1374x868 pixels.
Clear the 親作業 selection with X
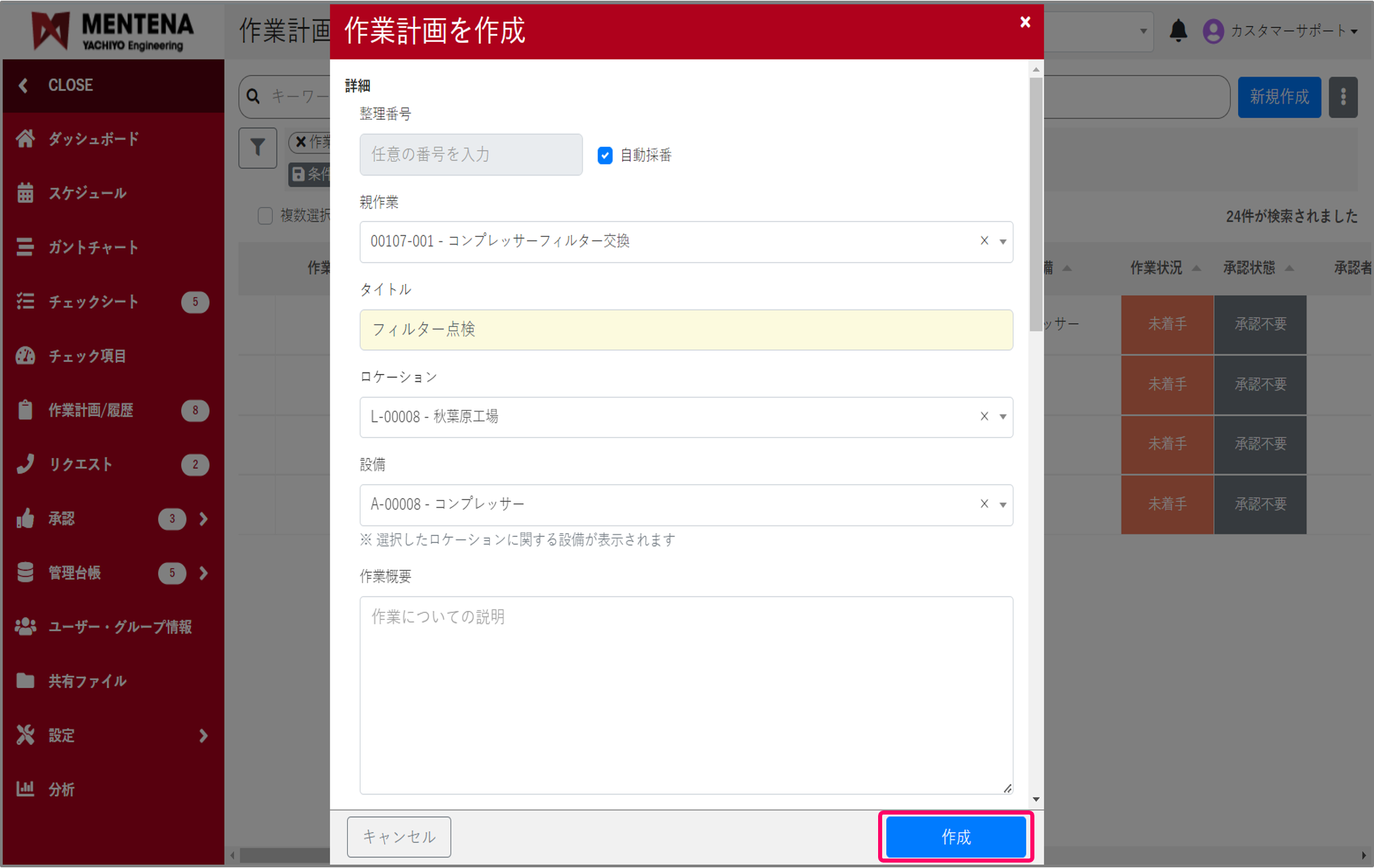(984, 241)
